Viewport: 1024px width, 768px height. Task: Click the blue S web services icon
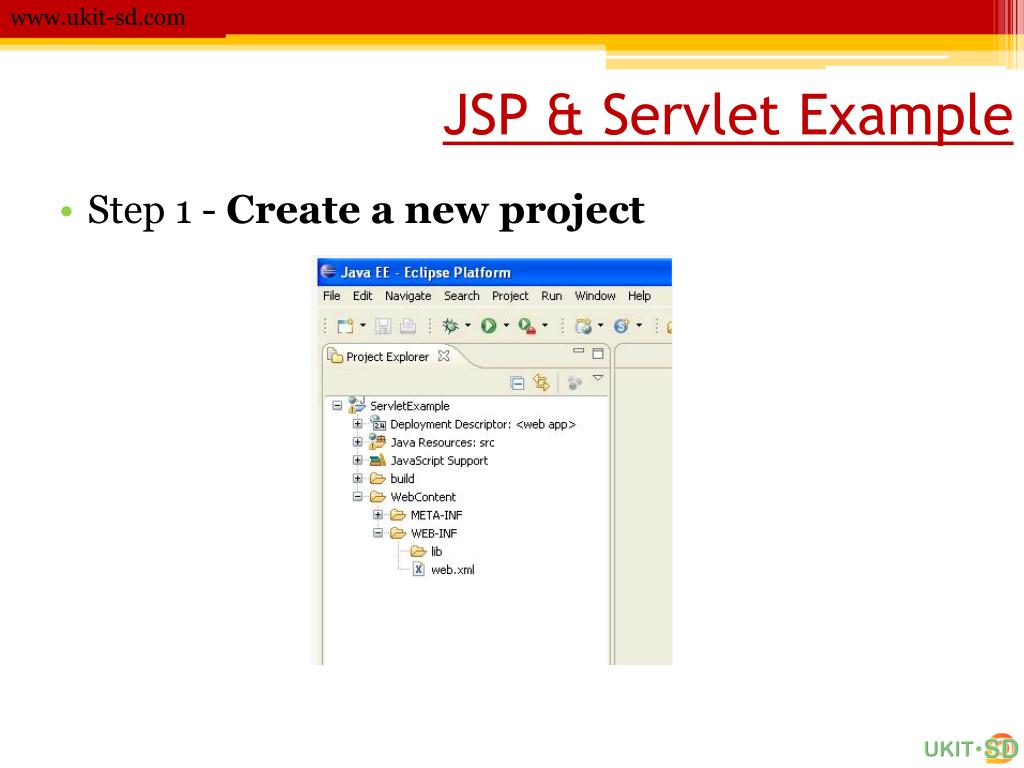coord(622,326)
